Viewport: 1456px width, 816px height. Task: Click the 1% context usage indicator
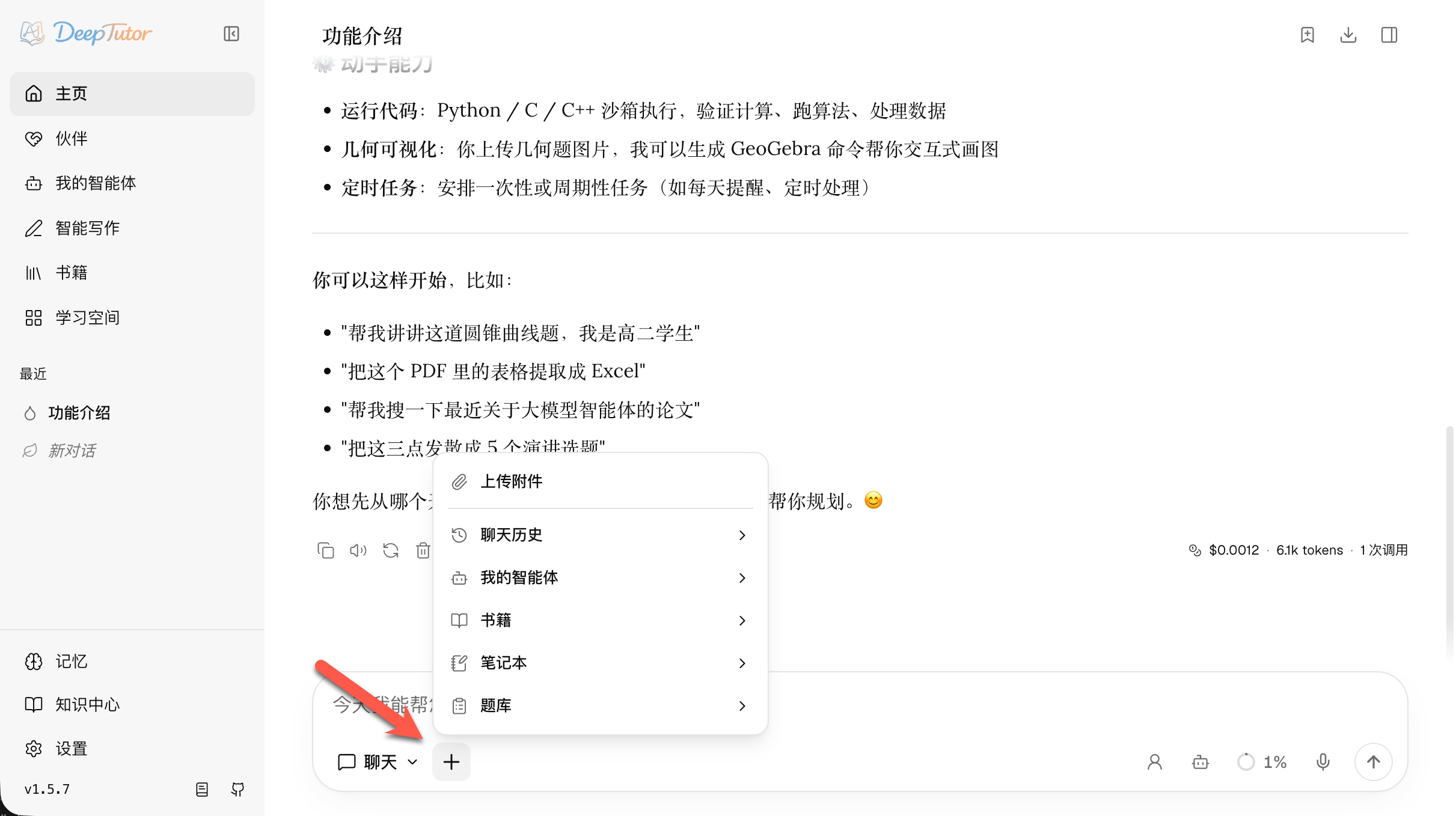coord(1261,762)
